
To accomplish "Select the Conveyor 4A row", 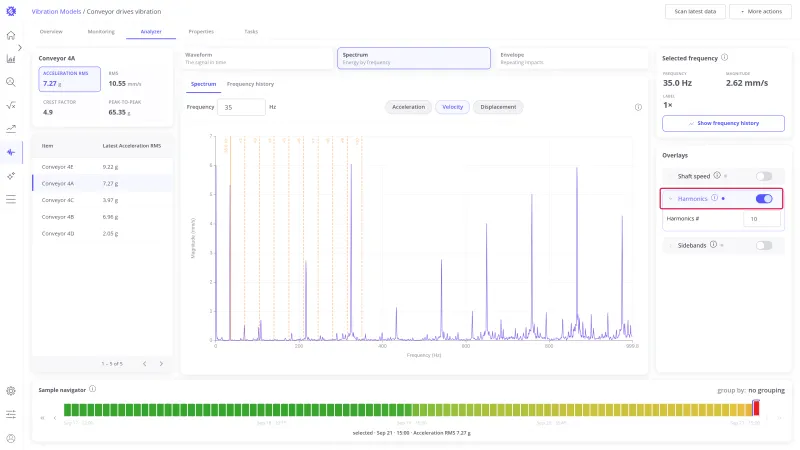I will (103, 184).
